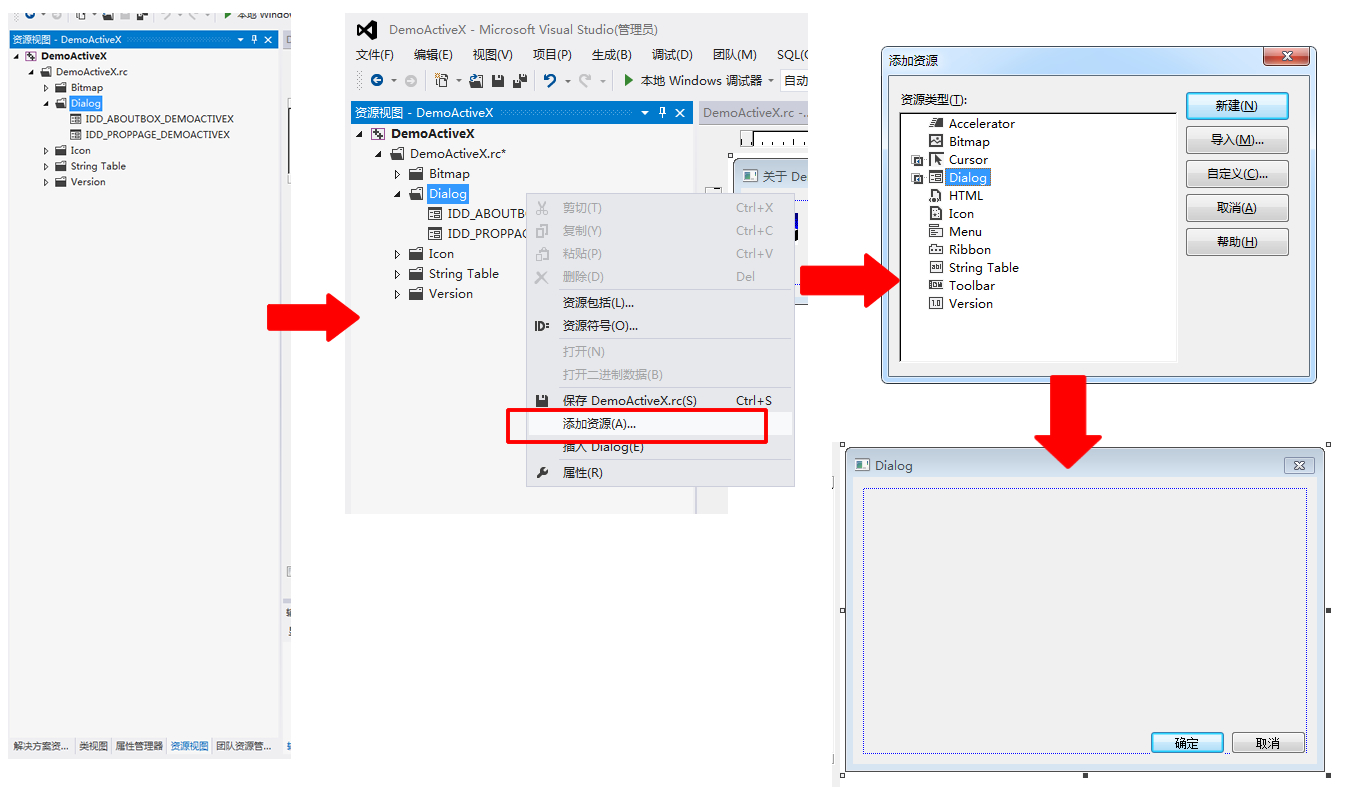Expand the Cursor plus box in 添加资源 list
The image size is (1357, 794).
tap(916, 160)
